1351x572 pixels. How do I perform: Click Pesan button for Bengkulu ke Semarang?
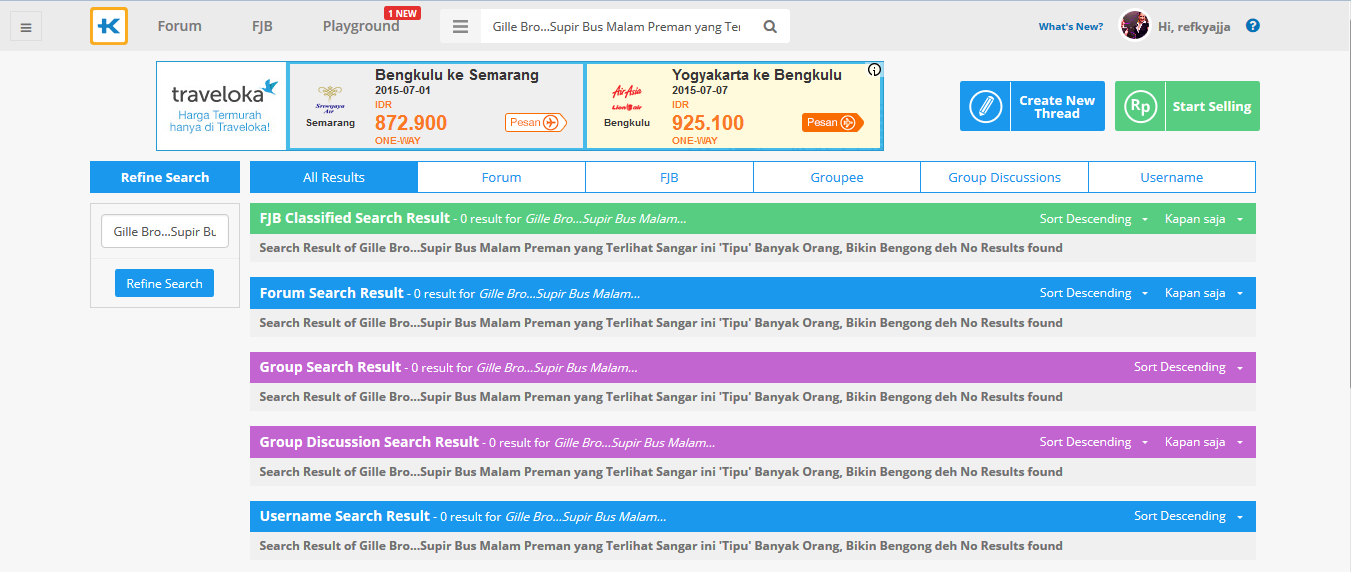pyautogui.click(x=535, y=123)
